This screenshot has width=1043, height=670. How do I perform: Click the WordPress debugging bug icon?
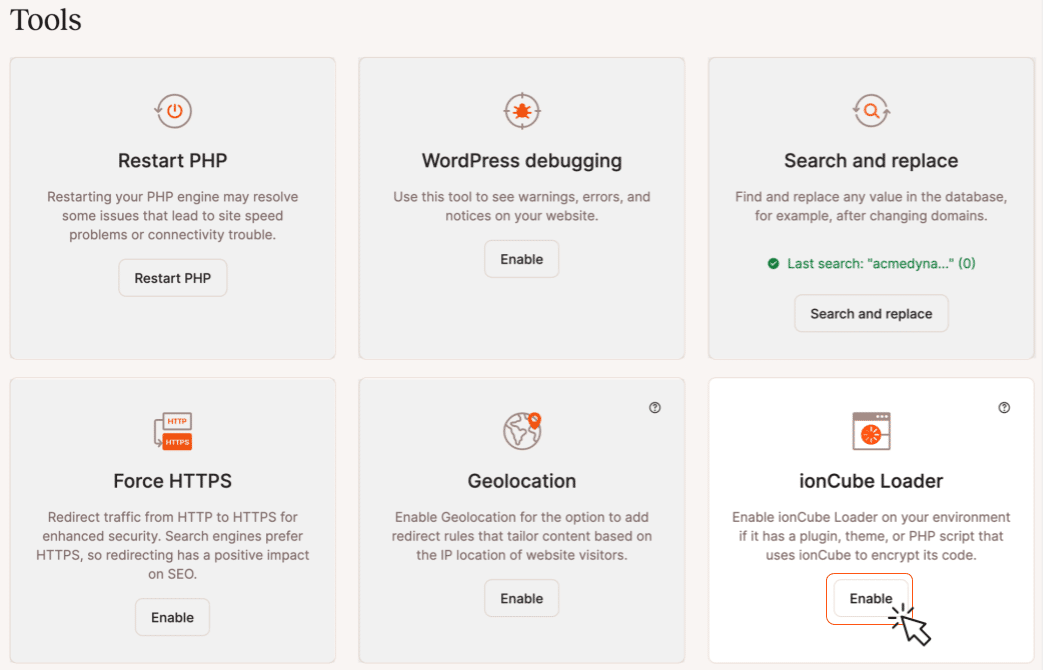pyautogui.click(x=521, y=110)
